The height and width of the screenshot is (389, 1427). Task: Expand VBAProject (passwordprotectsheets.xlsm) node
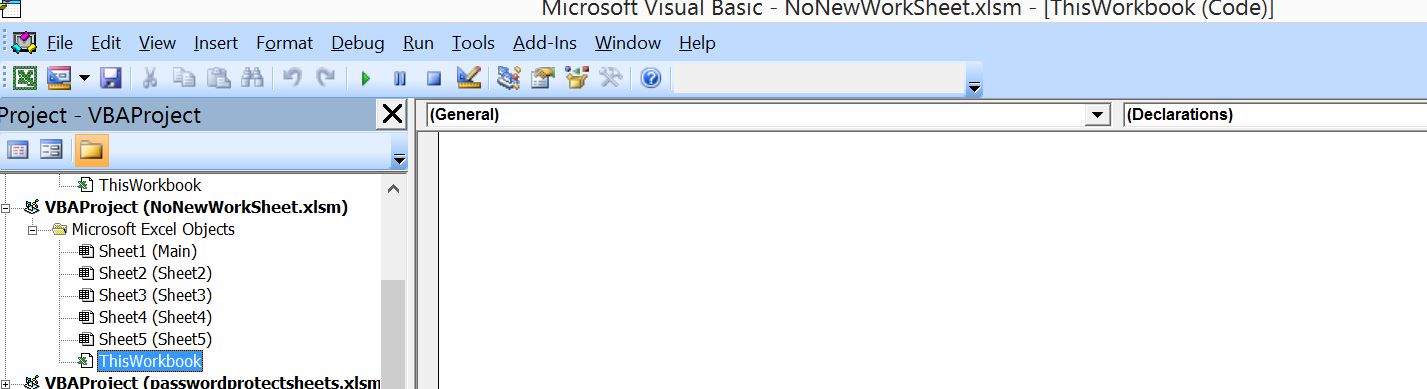[x=6, y=383]
